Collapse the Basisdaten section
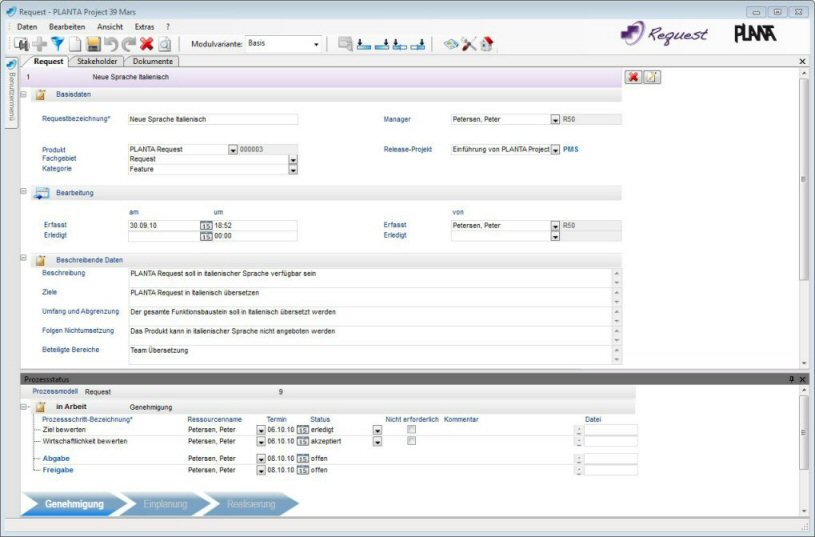Viewport: 815px width, 537px height. (23, 94)
